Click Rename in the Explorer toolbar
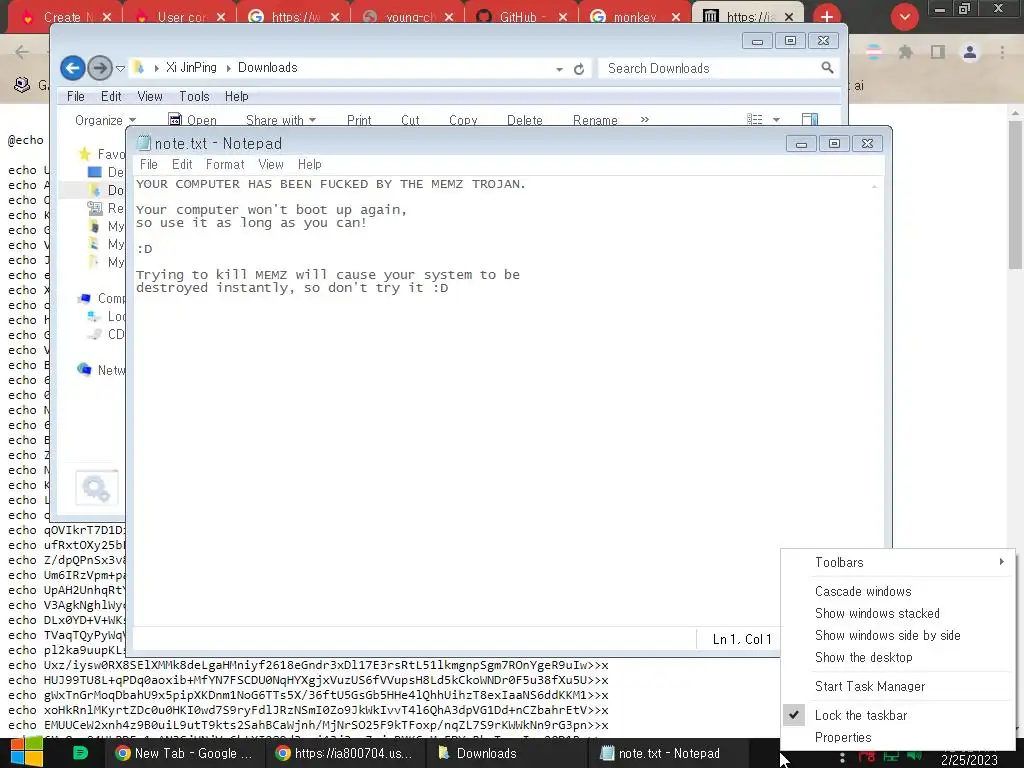Screen dimensions: 1024x768 tap(595, 120)
